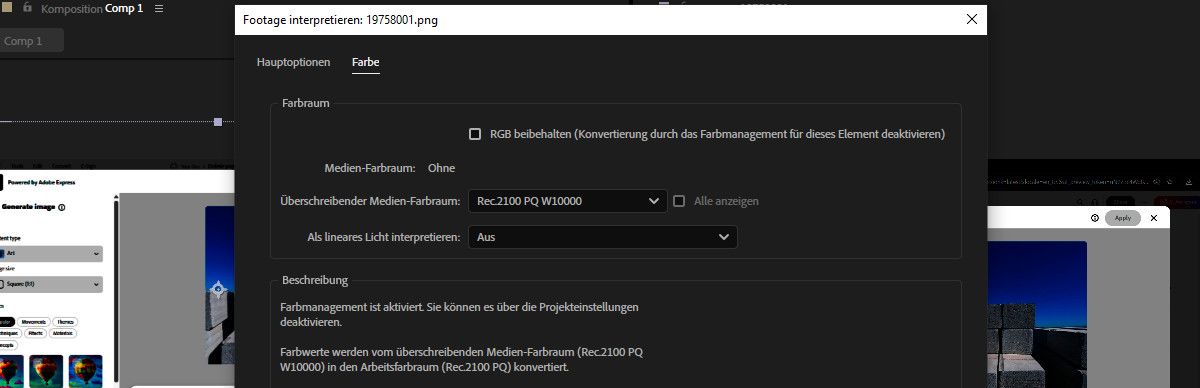The width and height of the screenshot is (1200, 388).
Task: Switch to the Hauptoptionen tab
Action: click(x=293, y=62)
